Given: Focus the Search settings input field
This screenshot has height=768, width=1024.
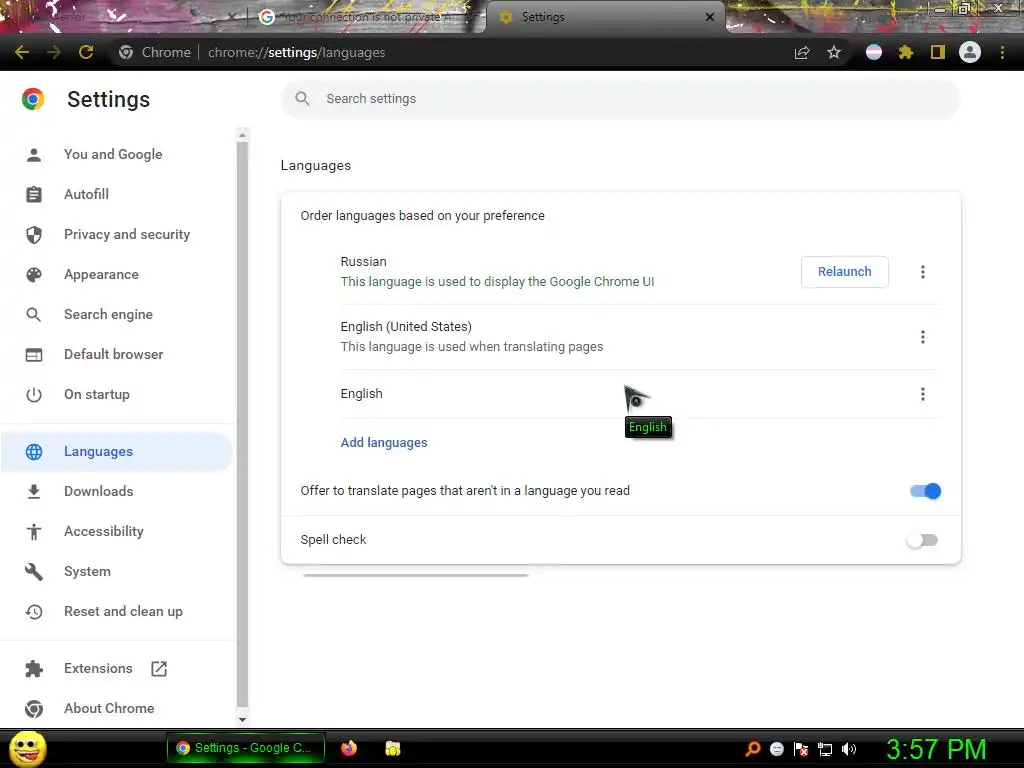Looking at the screenshot, I should pos(620,99).
